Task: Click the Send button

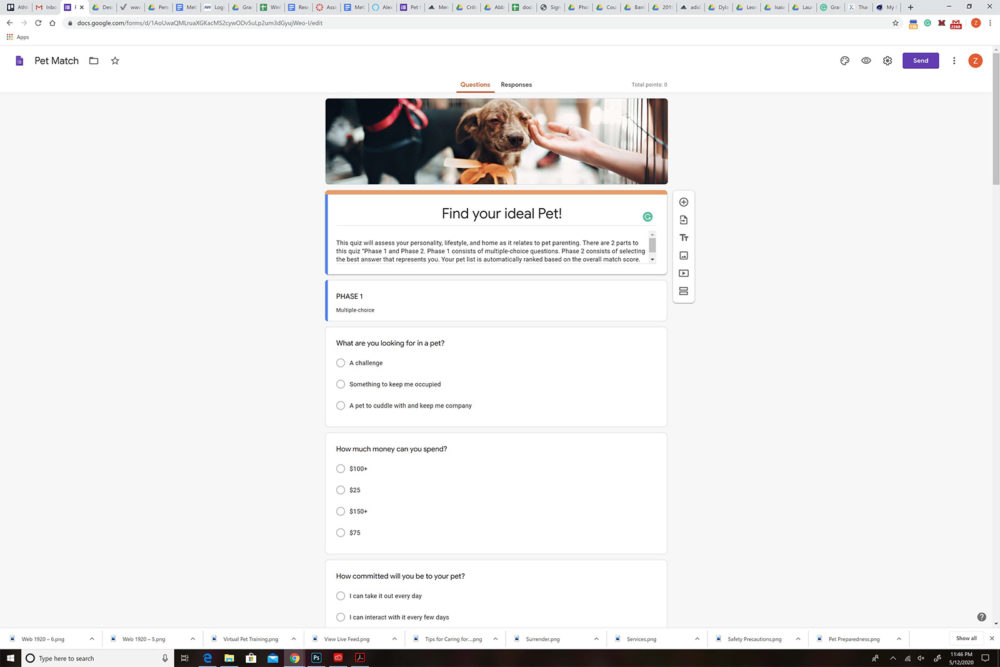Action: (920, 61)
